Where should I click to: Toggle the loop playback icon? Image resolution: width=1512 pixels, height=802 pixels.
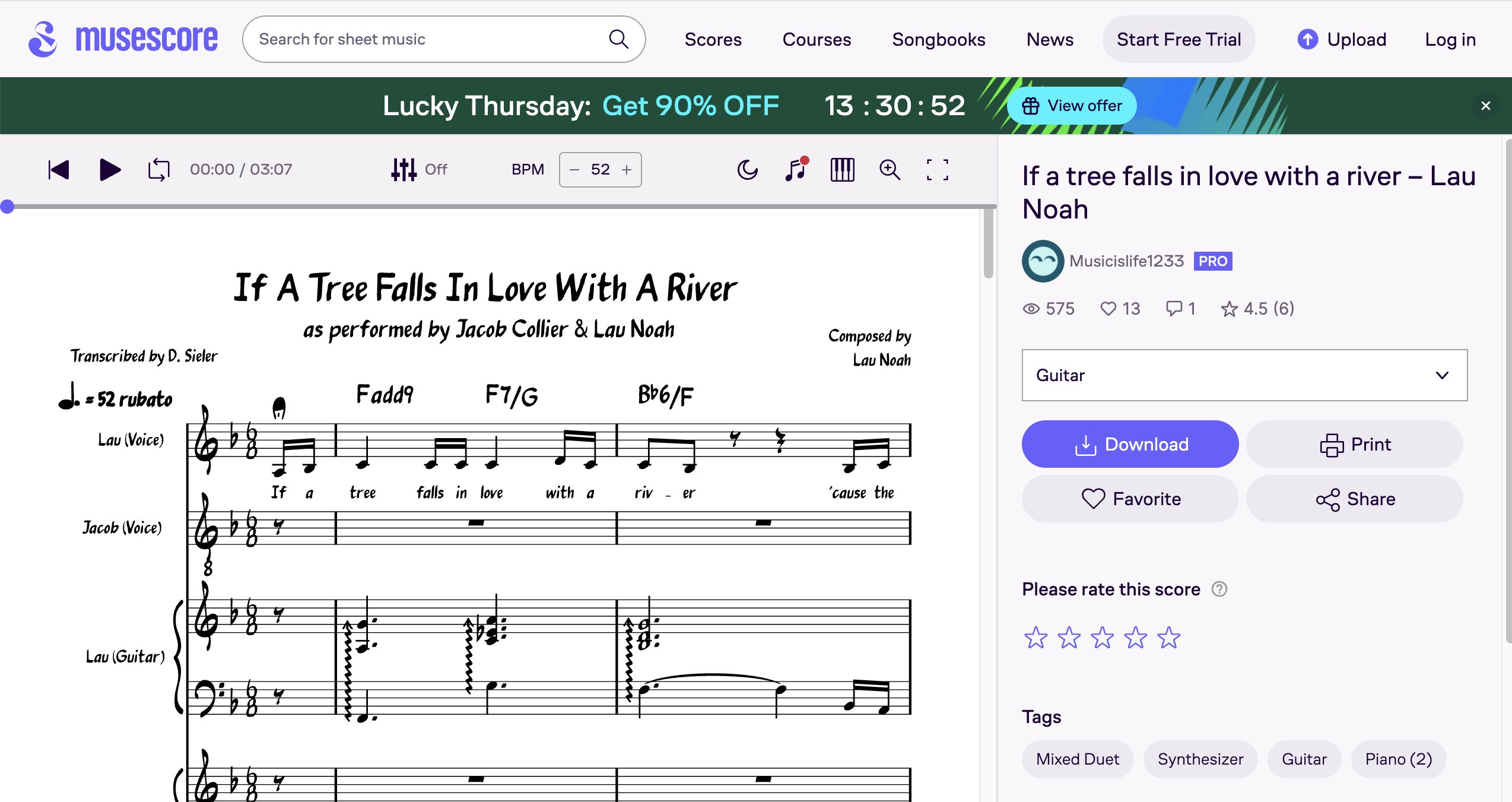pyautogui.click(x=158, y=170)
